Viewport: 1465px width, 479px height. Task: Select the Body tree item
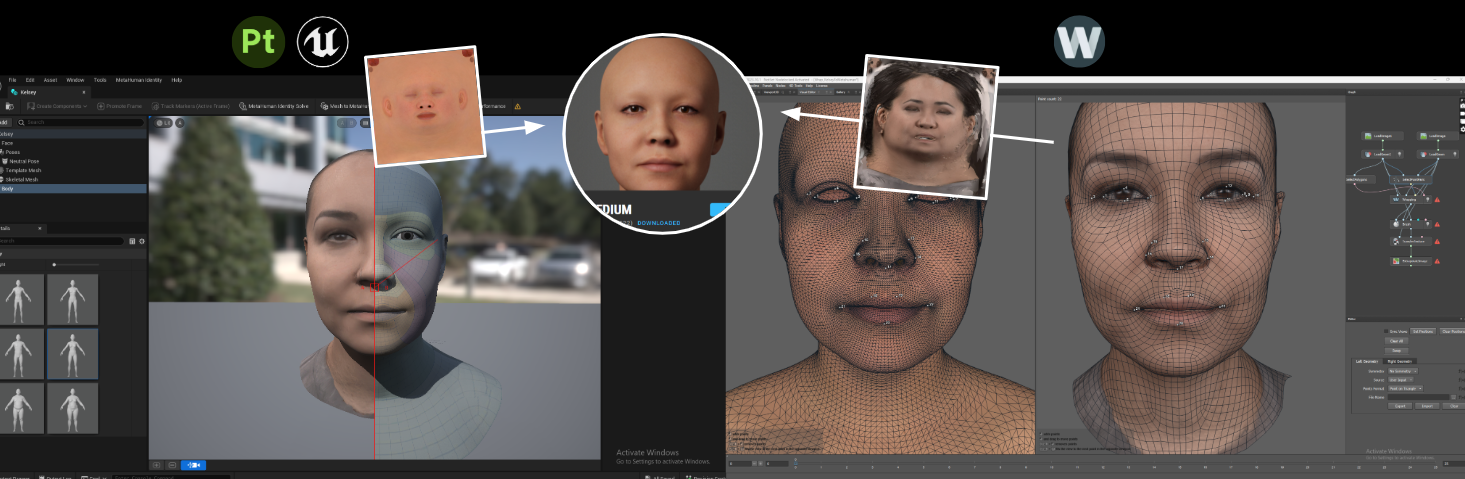[x=73, y=189]
